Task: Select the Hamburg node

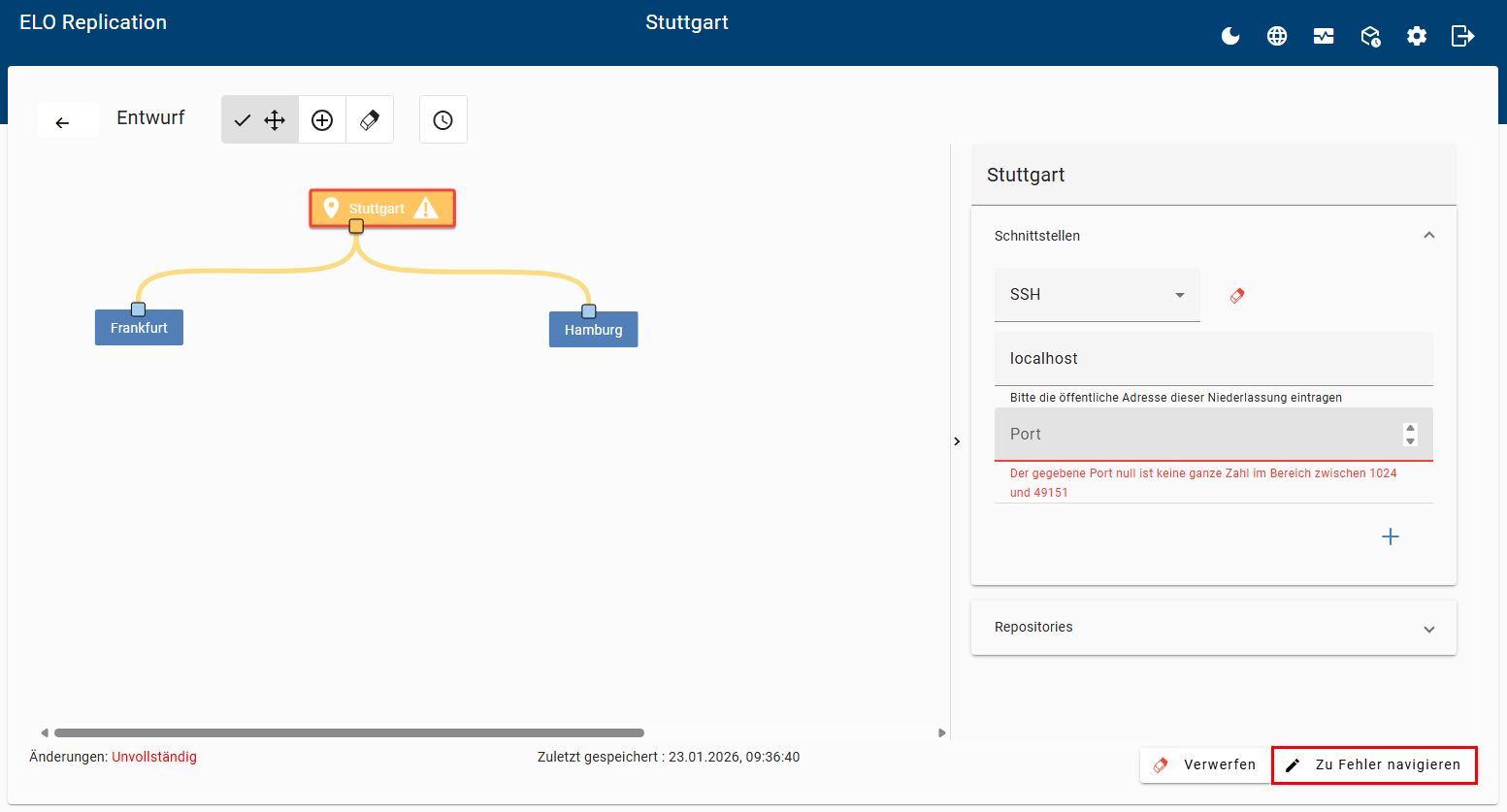Action: (x=594, y=330)
